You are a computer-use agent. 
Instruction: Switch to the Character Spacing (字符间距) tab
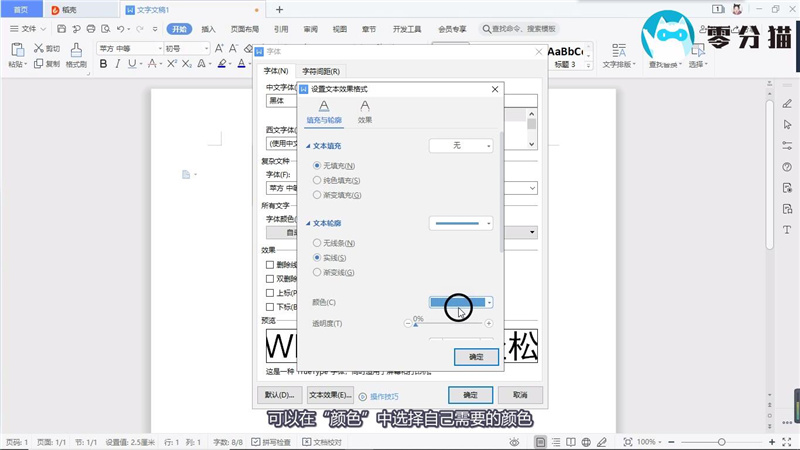click(x=321, y=71)
